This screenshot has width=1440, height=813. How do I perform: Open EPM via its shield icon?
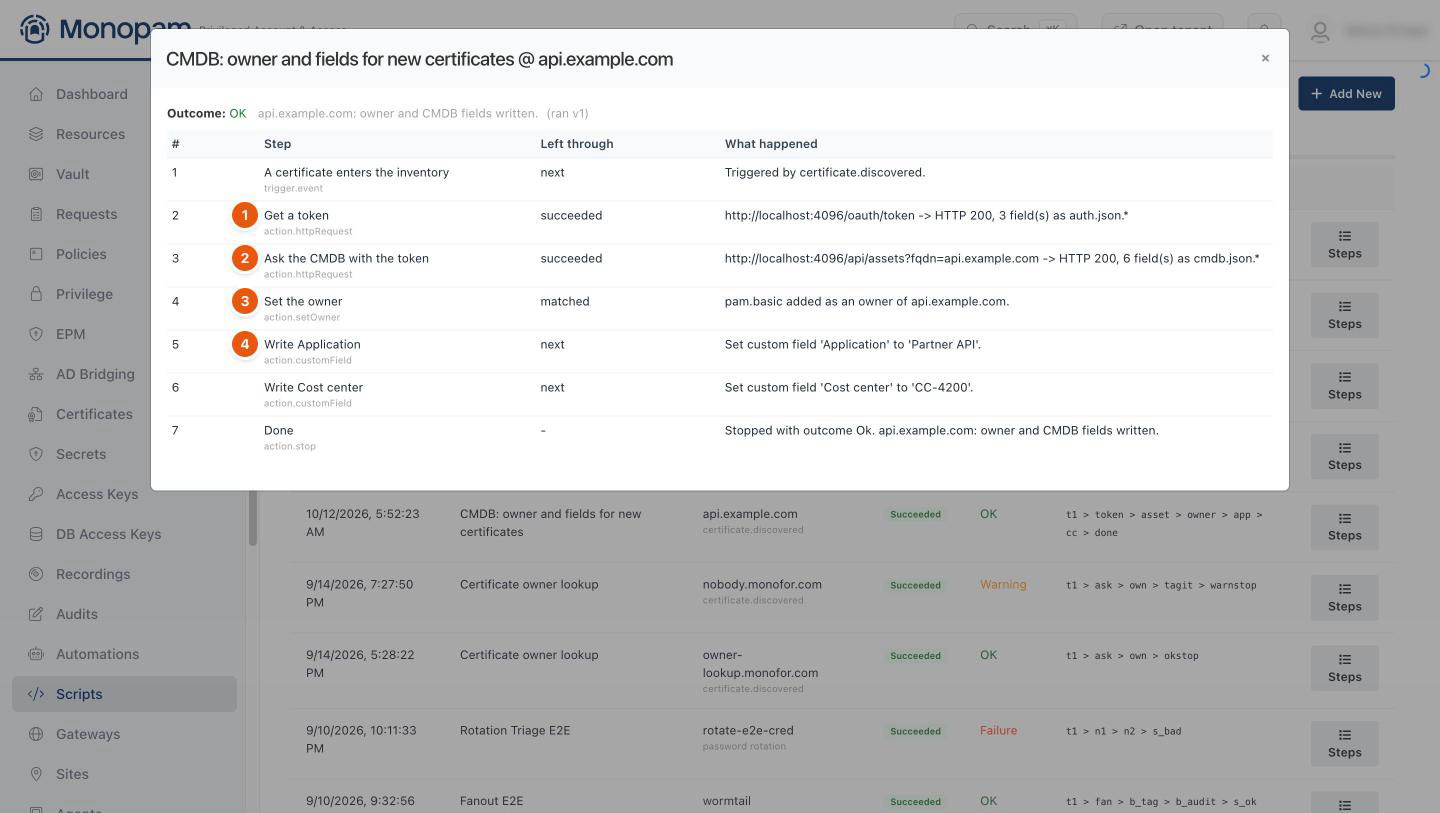(36, 334)
